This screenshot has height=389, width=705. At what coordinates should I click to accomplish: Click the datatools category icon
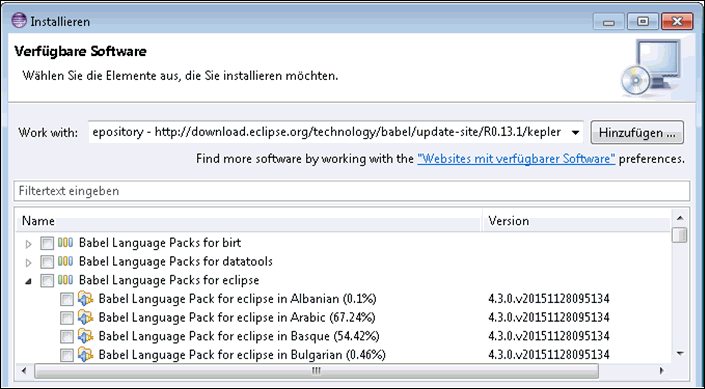coord(65,261)
